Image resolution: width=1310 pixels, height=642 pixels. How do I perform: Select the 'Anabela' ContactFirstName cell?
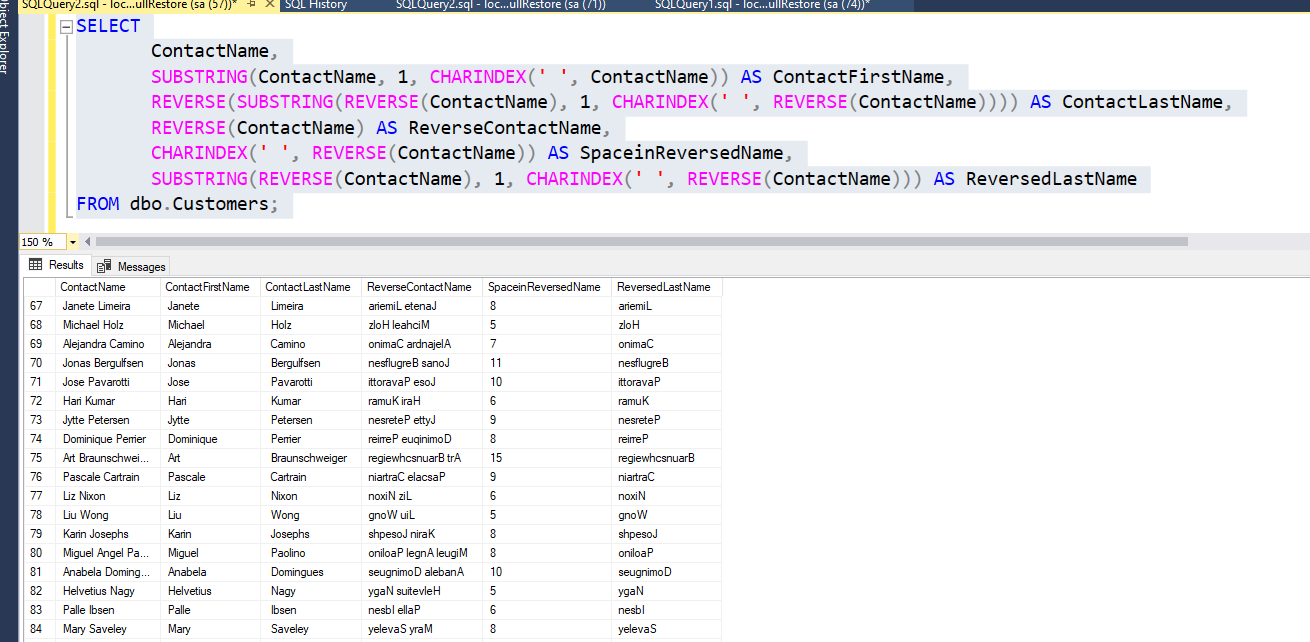click(x=210, y=572)
